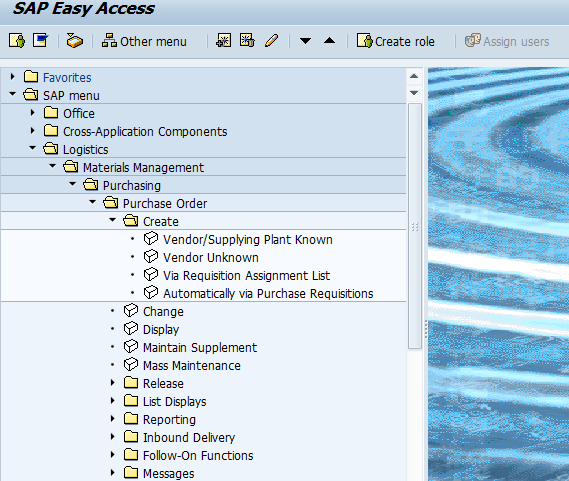Select the Logistics tree label

coord(86,150)
